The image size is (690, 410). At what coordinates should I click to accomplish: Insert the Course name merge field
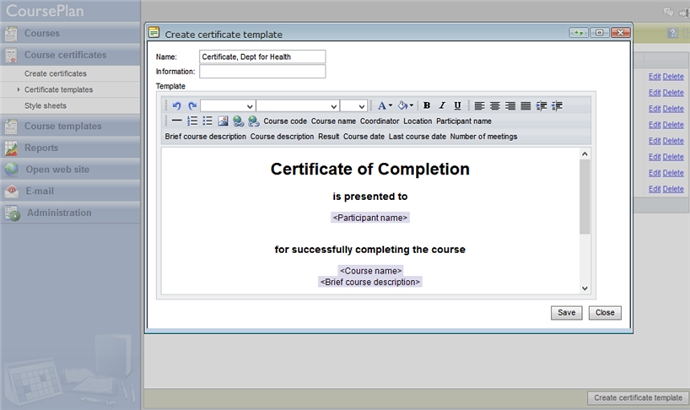pos(333,121)
